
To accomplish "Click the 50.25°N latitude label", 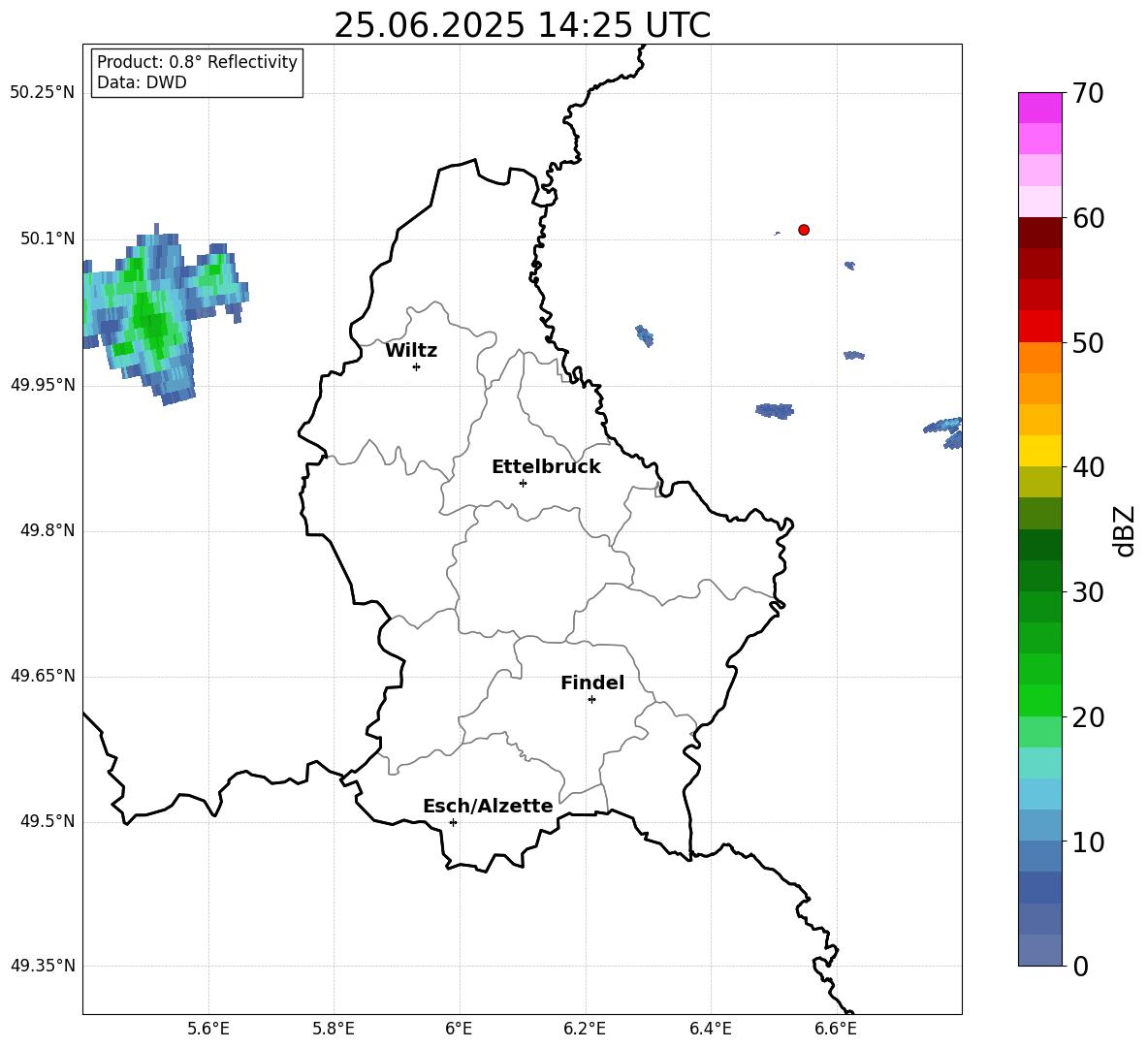I will (42, 93).
